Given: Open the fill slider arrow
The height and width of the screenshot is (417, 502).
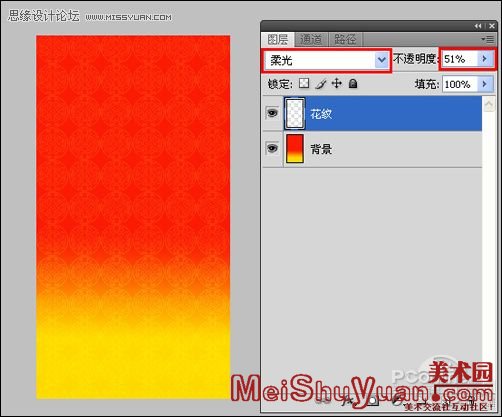Looking at the screenshot, I should click(485, 84).
